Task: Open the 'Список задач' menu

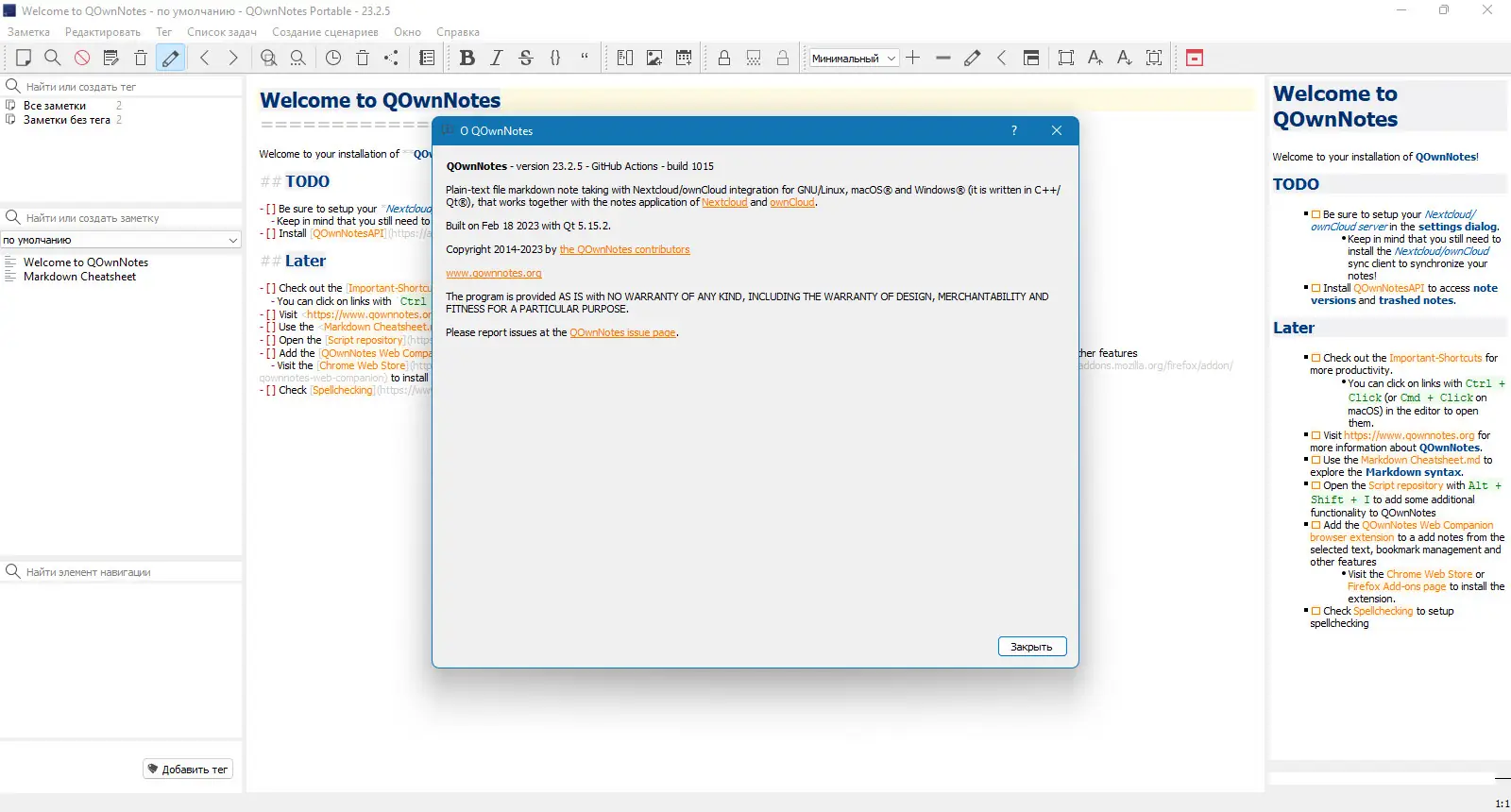Action: (x=222, y=32)
